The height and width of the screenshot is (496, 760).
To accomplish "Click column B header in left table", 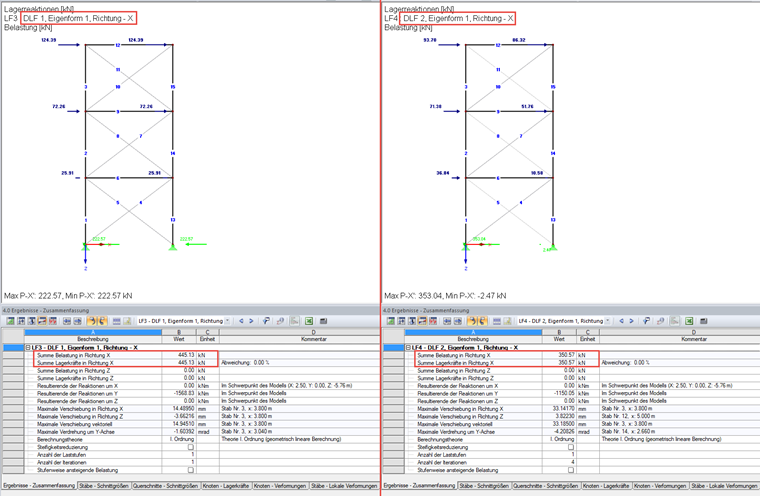I will point(179,333).
